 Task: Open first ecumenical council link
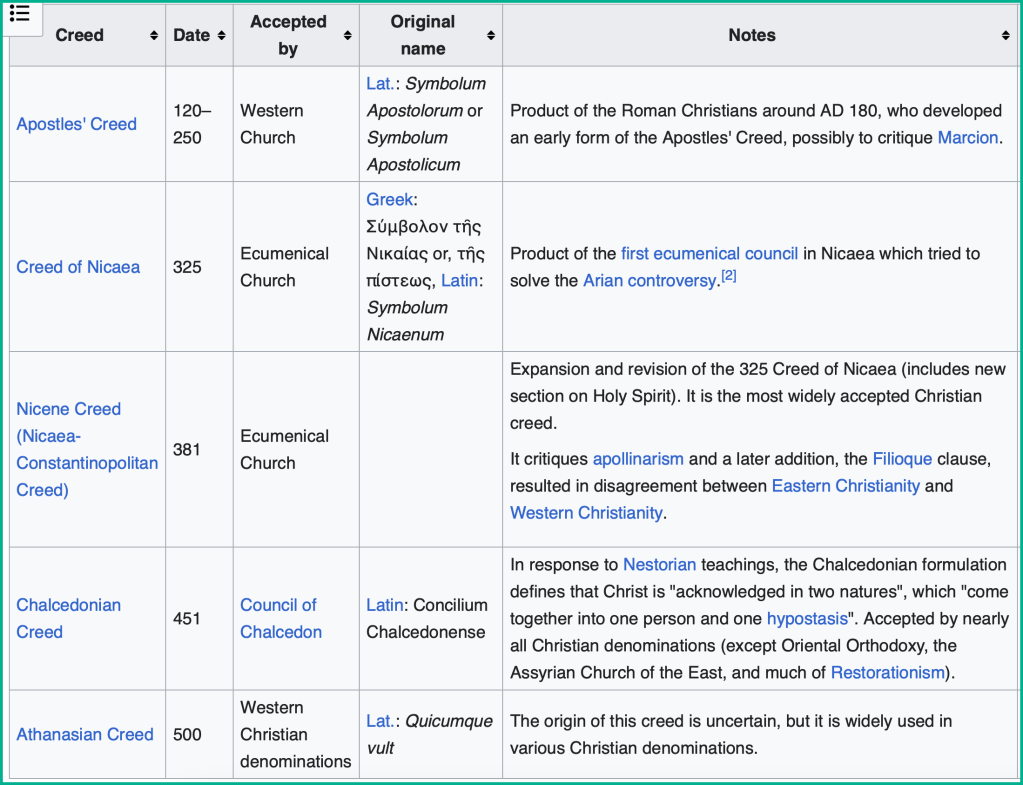pos(709,254)
